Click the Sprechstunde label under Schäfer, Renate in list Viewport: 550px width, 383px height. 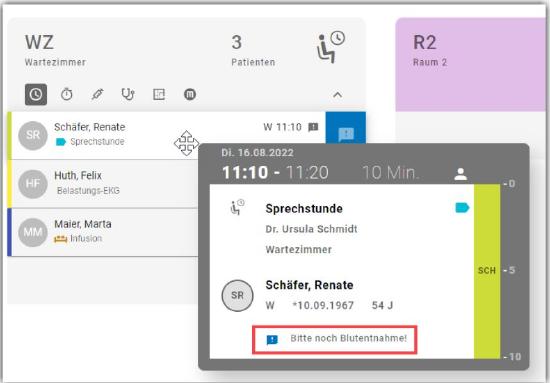click(x=97, y=142)
